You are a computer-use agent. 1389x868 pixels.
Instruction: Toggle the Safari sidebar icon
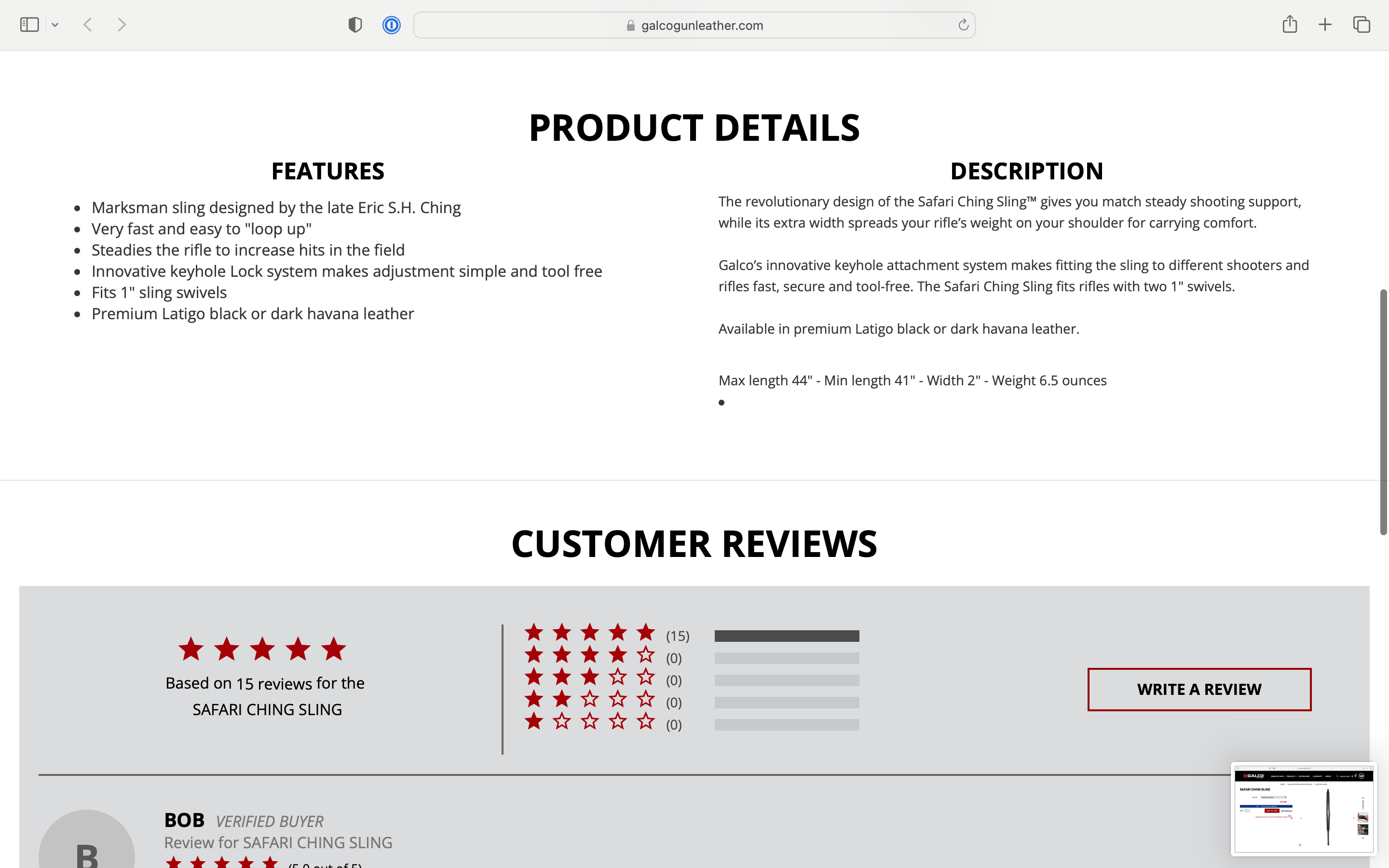(x=29, y=25)
